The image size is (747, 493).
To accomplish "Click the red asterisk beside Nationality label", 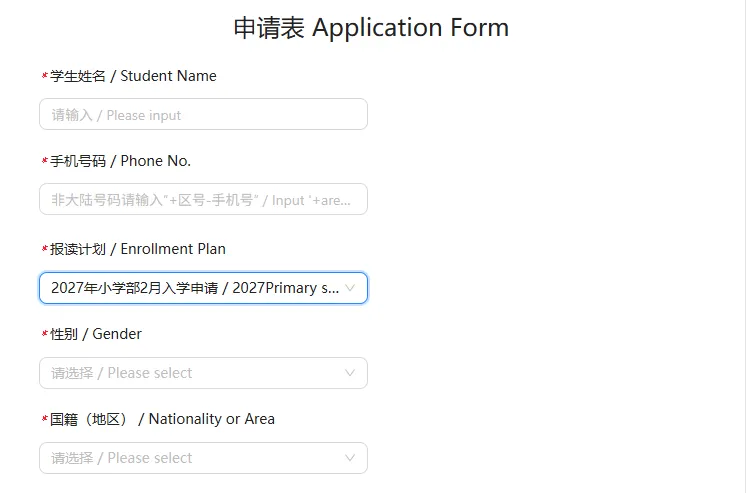I will click(45, 419).
